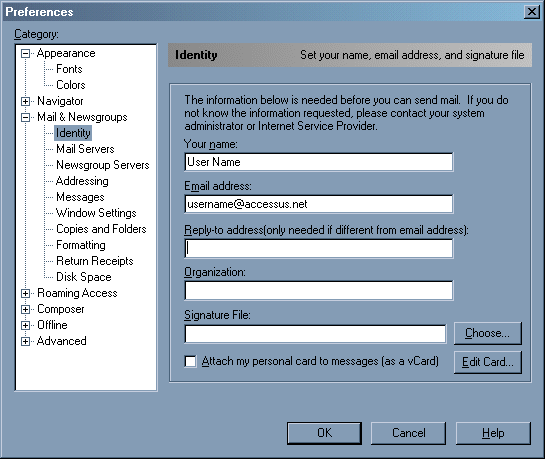Select the Identity tree item
The image size is (545, 459).
pyautogui.click(x=73, y=133)
